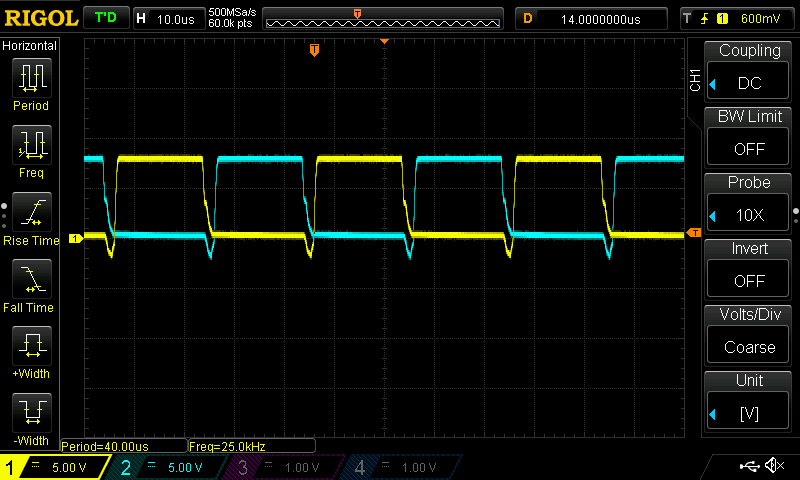Viewport: 800px width, 480px height.
Task: Click the waveform memory overview bar
Action: pyautogui.click(x=383, y=19)
